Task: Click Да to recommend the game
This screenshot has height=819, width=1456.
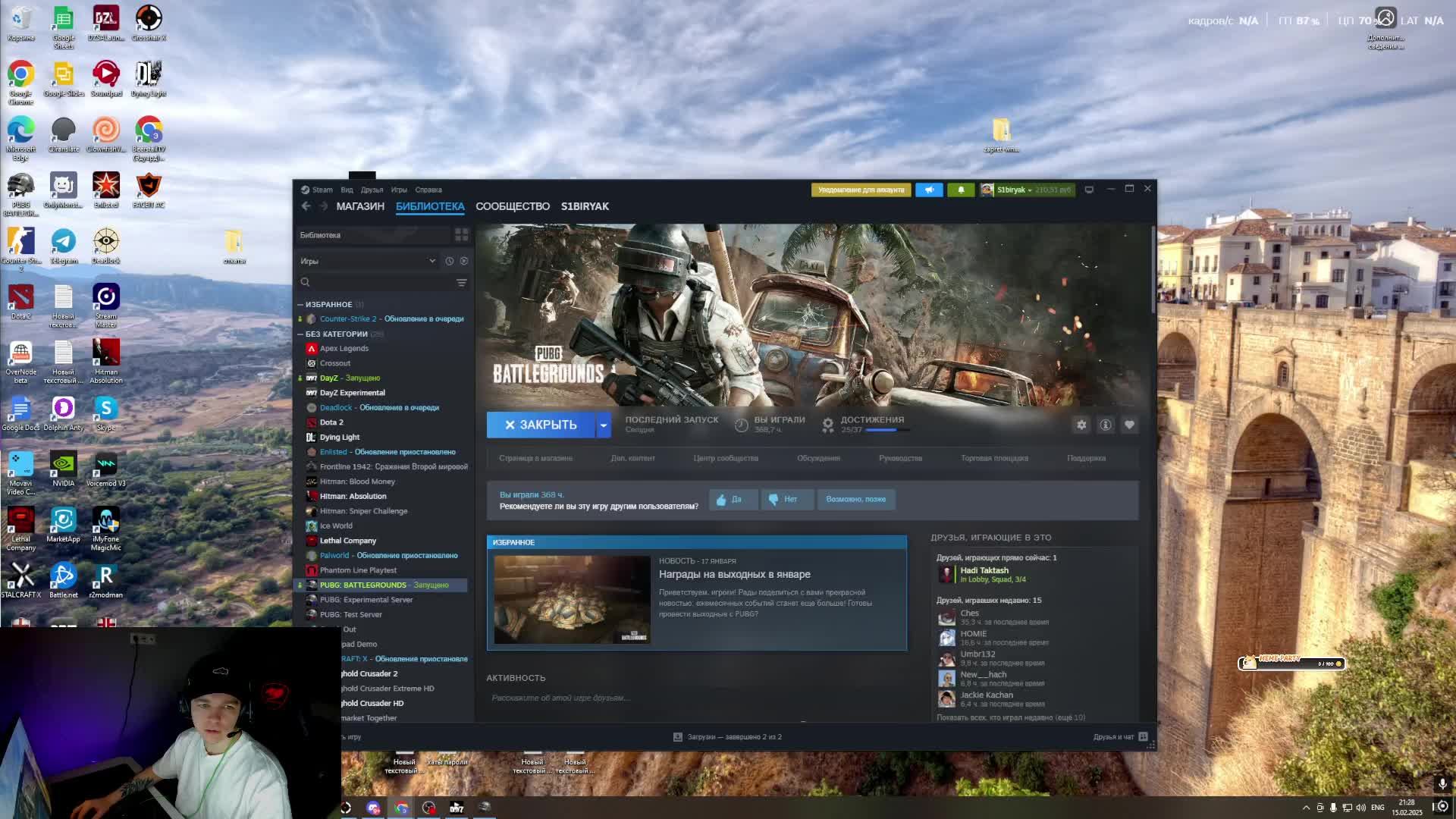Action: point(733,500)
